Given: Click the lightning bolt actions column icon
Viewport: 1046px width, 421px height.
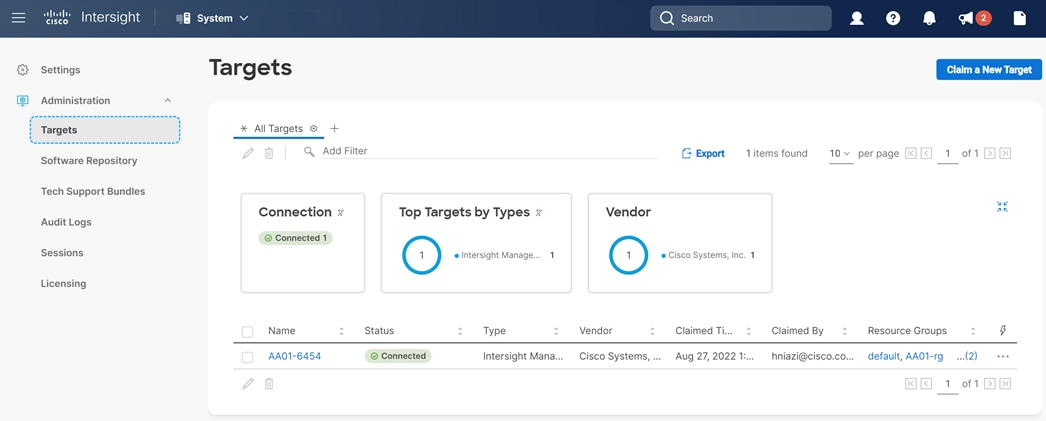Looking at the screenshot, I should [1003, 330].
